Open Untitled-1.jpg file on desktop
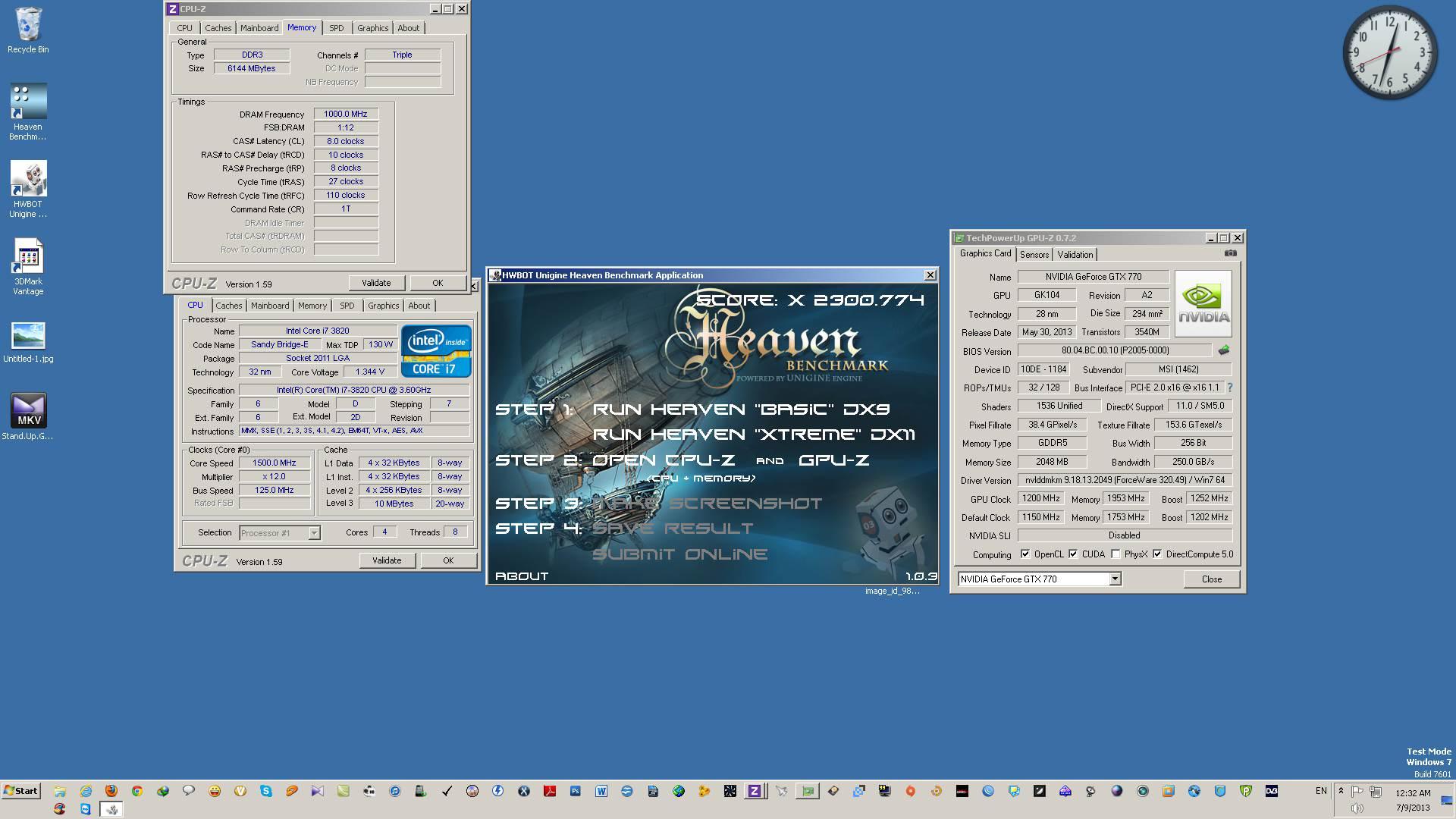1456x819 pixels. coord(28,343)
